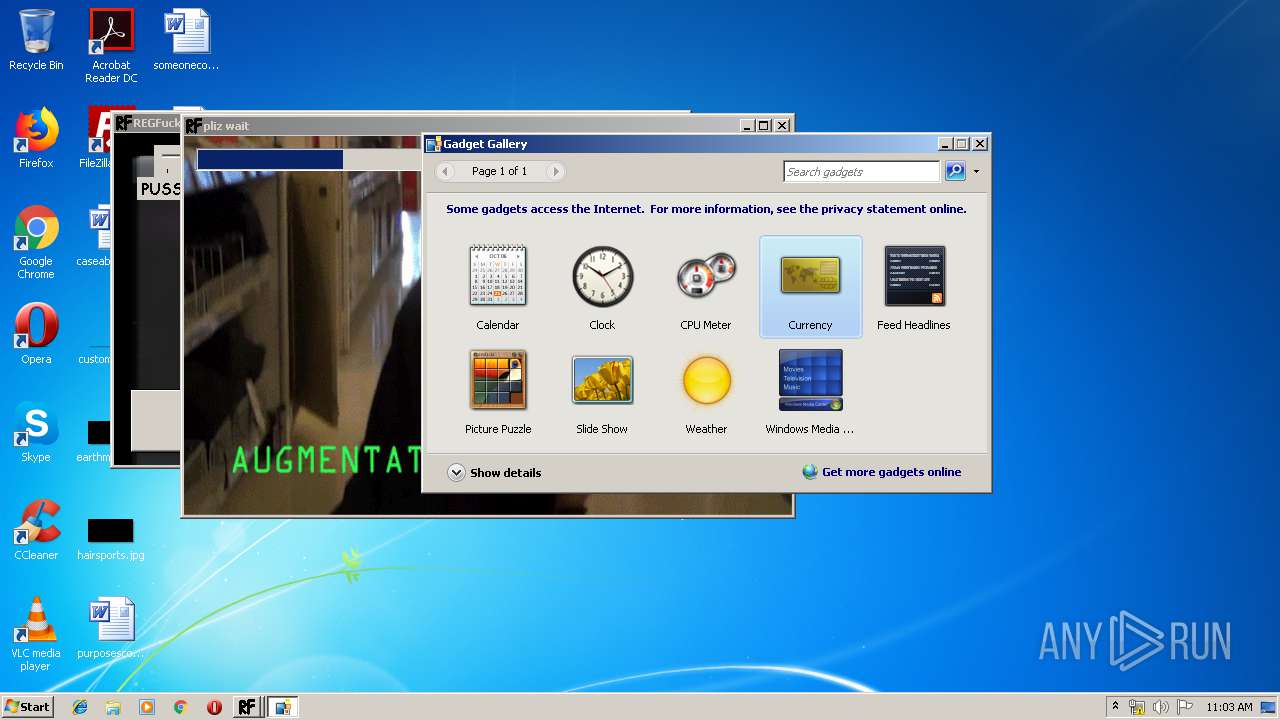Screen dimensions: 1280x720
Task: Click the Opera taskbar icon
Action: click(x=214, y=707)
